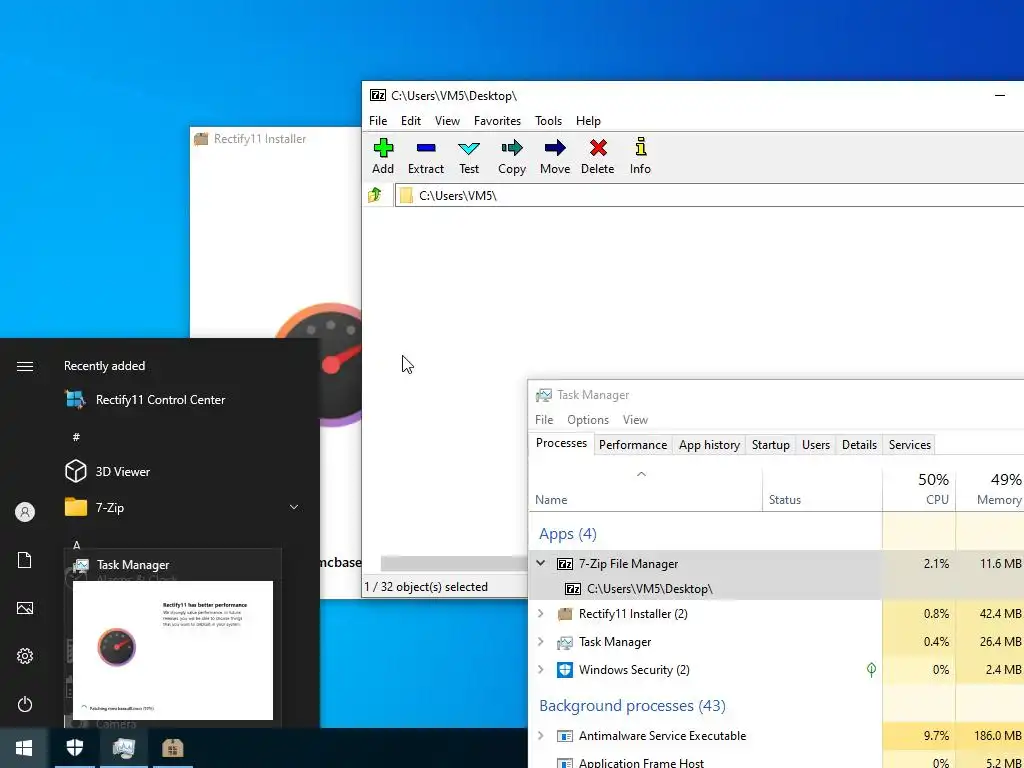This screenshot has width=1024, height=768.
Task: Click the Rectify11 Installer taskbar preview thumbnail
Action: point(173,650)
